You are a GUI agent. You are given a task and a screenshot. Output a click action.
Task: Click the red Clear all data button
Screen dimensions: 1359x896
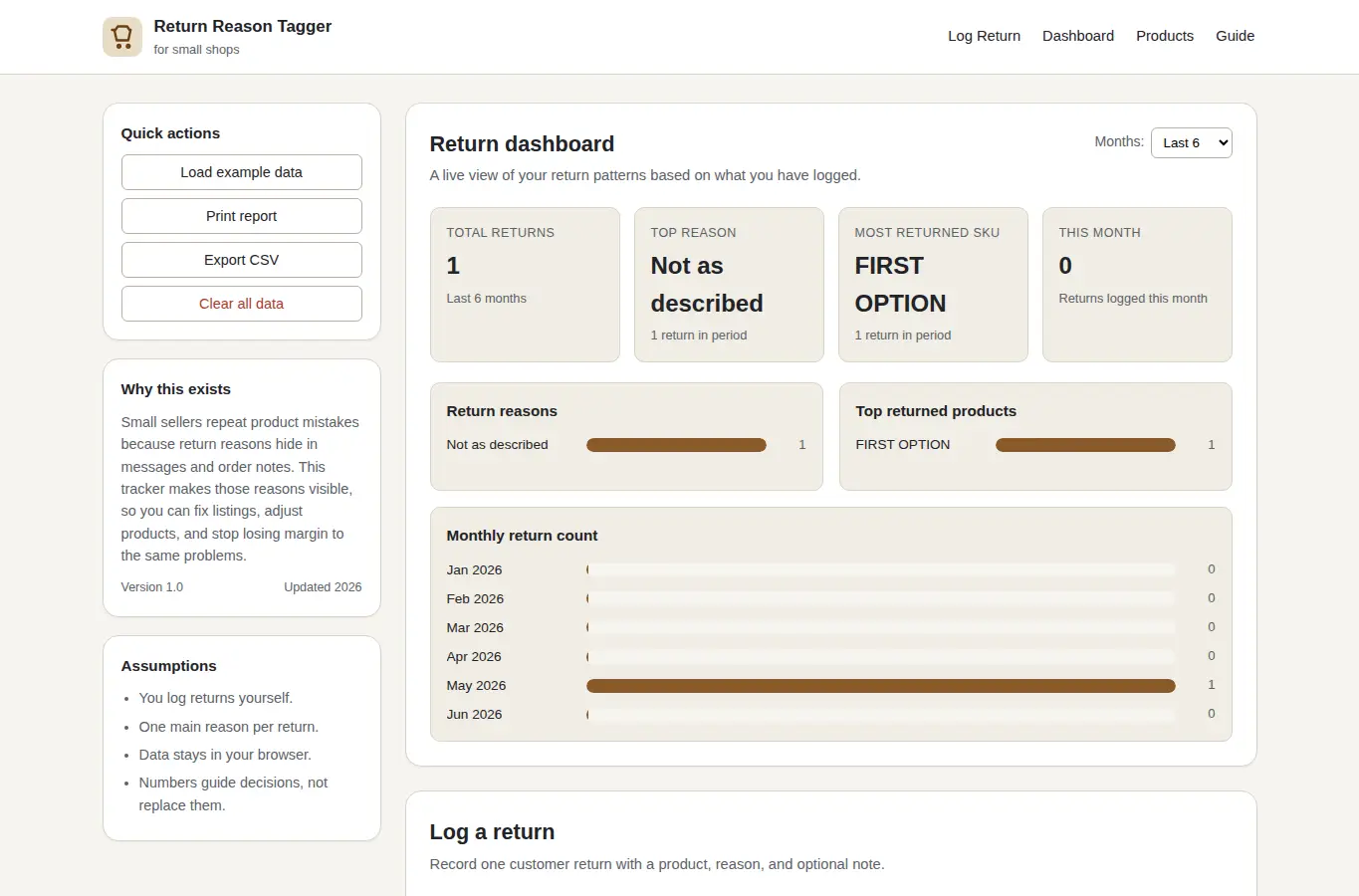click(242, 304)
